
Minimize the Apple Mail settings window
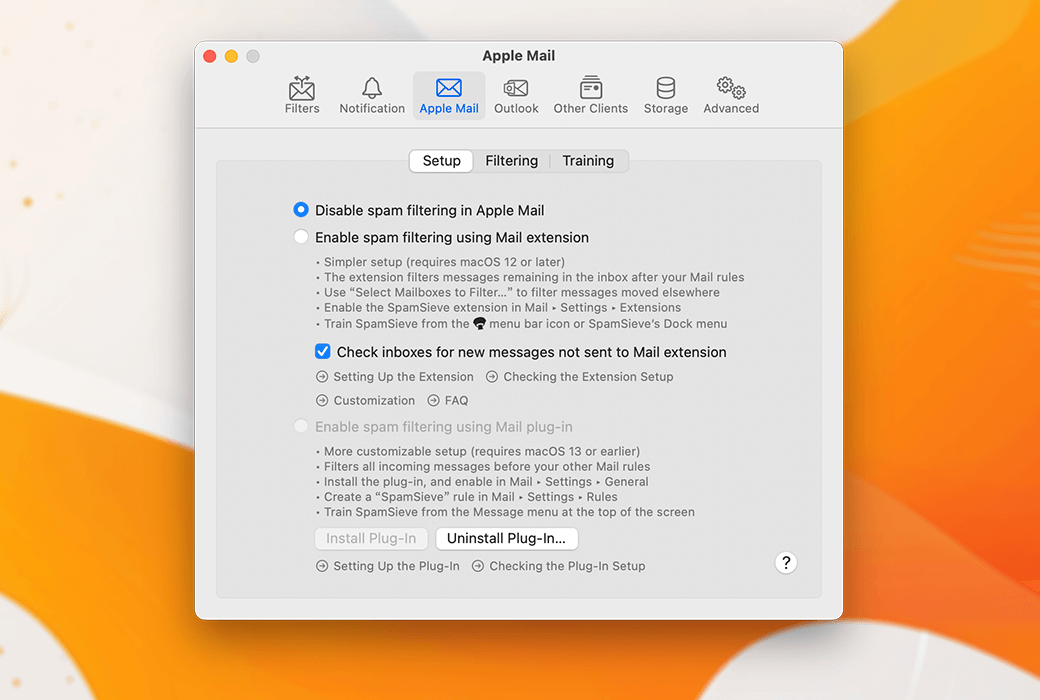(x=231, y=56)
